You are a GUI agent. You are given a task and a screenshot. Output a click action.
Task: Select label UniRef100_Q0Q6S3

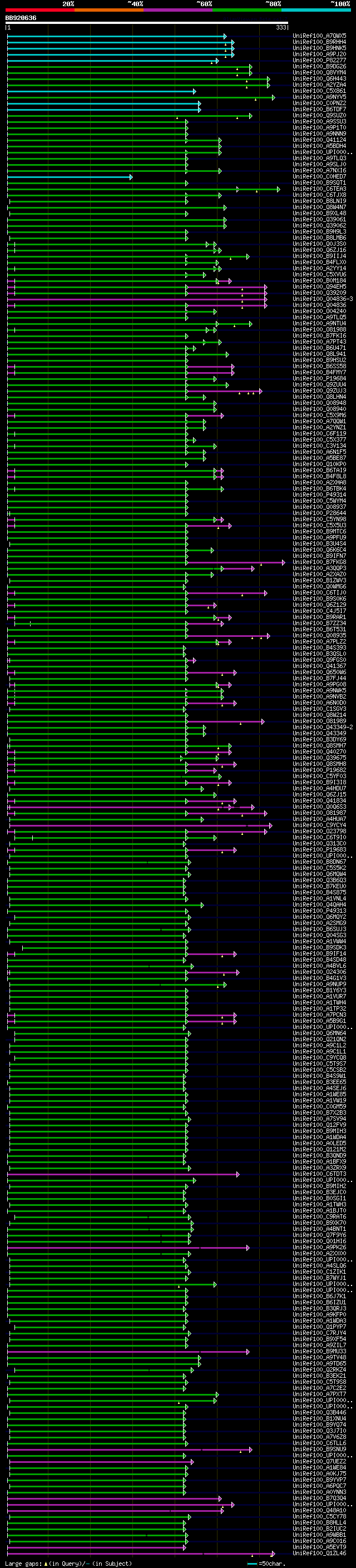click(x=319, y=807)
